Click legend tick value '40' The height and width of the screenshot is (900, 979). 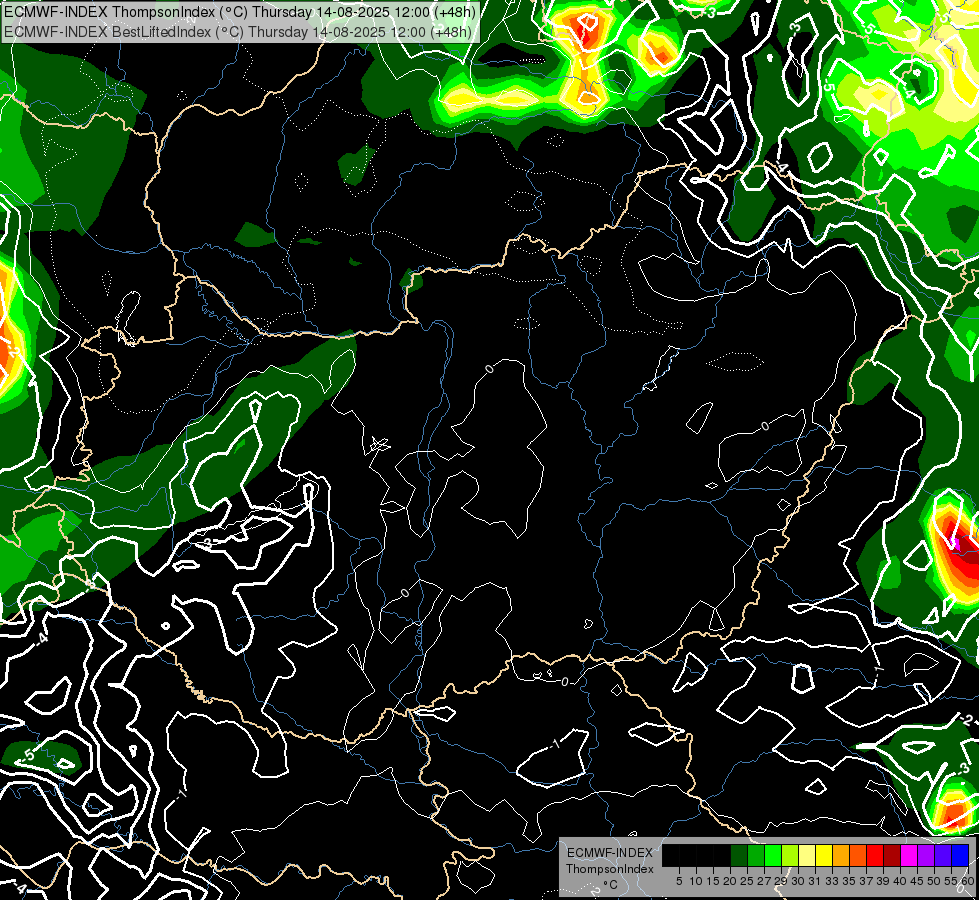(x=900, y=881)
